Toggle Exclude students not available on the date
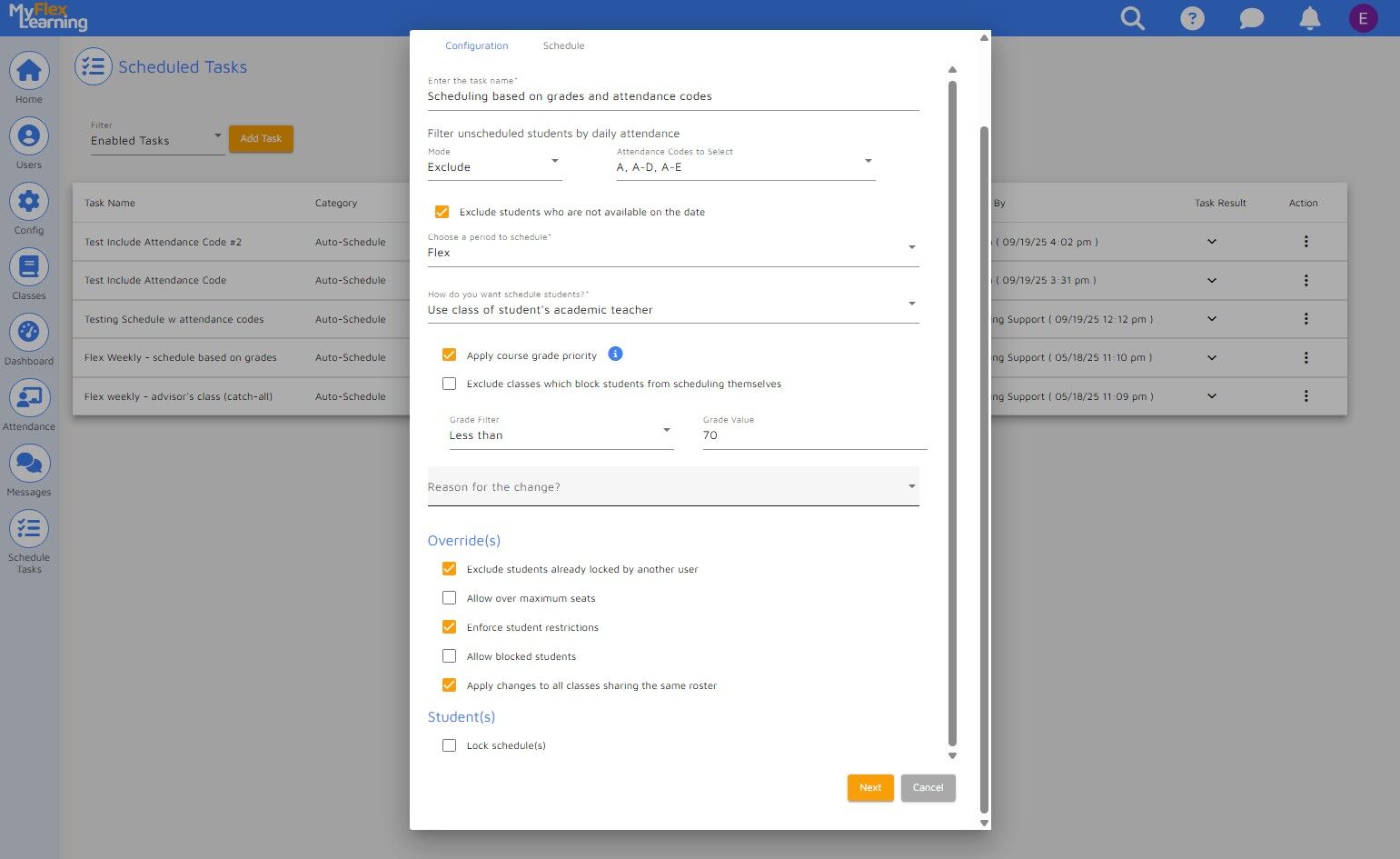 pos(442,212)
